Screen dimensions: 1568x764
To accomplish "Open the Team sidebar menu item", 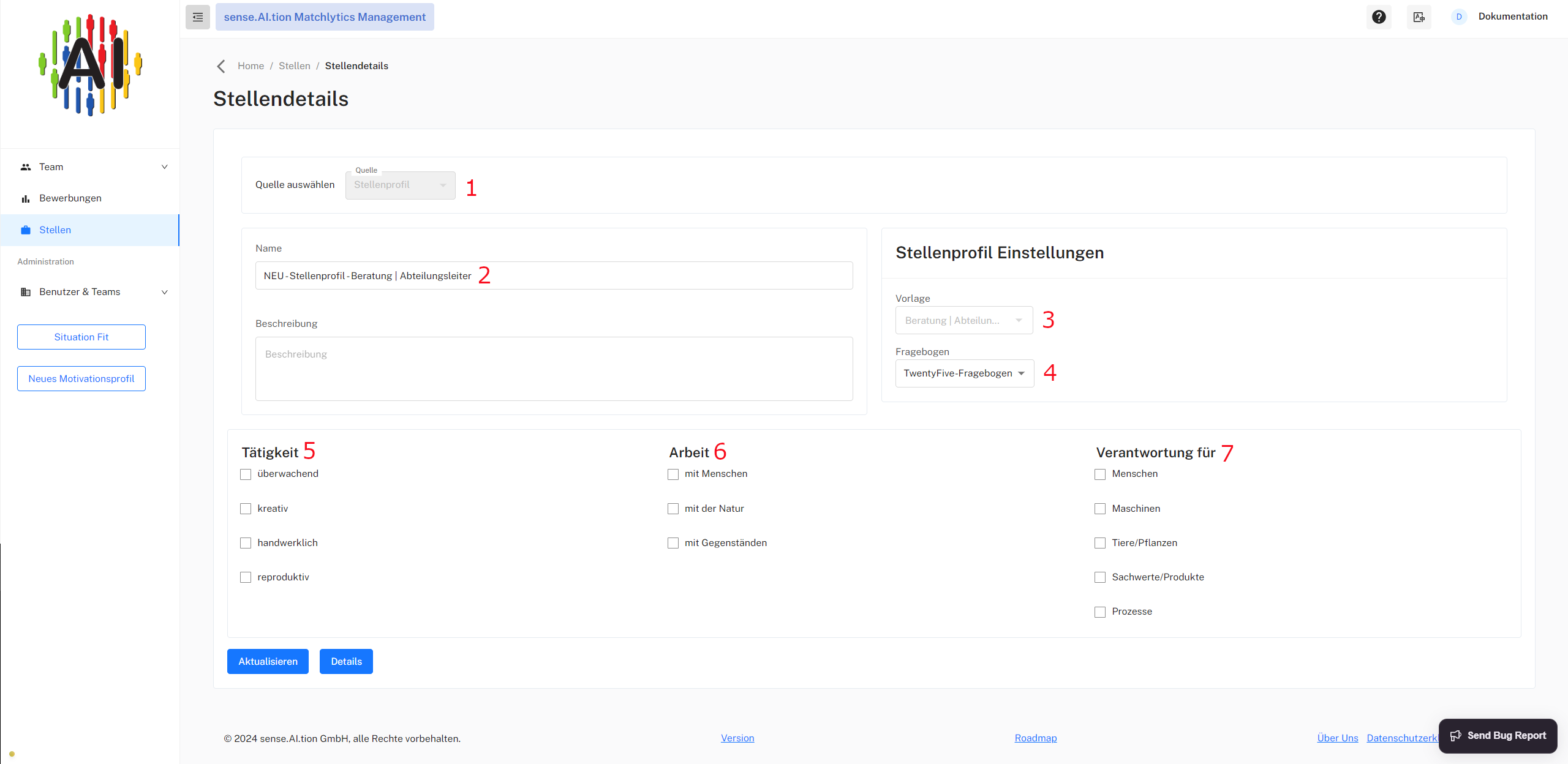I will click(x=89, y=167).
